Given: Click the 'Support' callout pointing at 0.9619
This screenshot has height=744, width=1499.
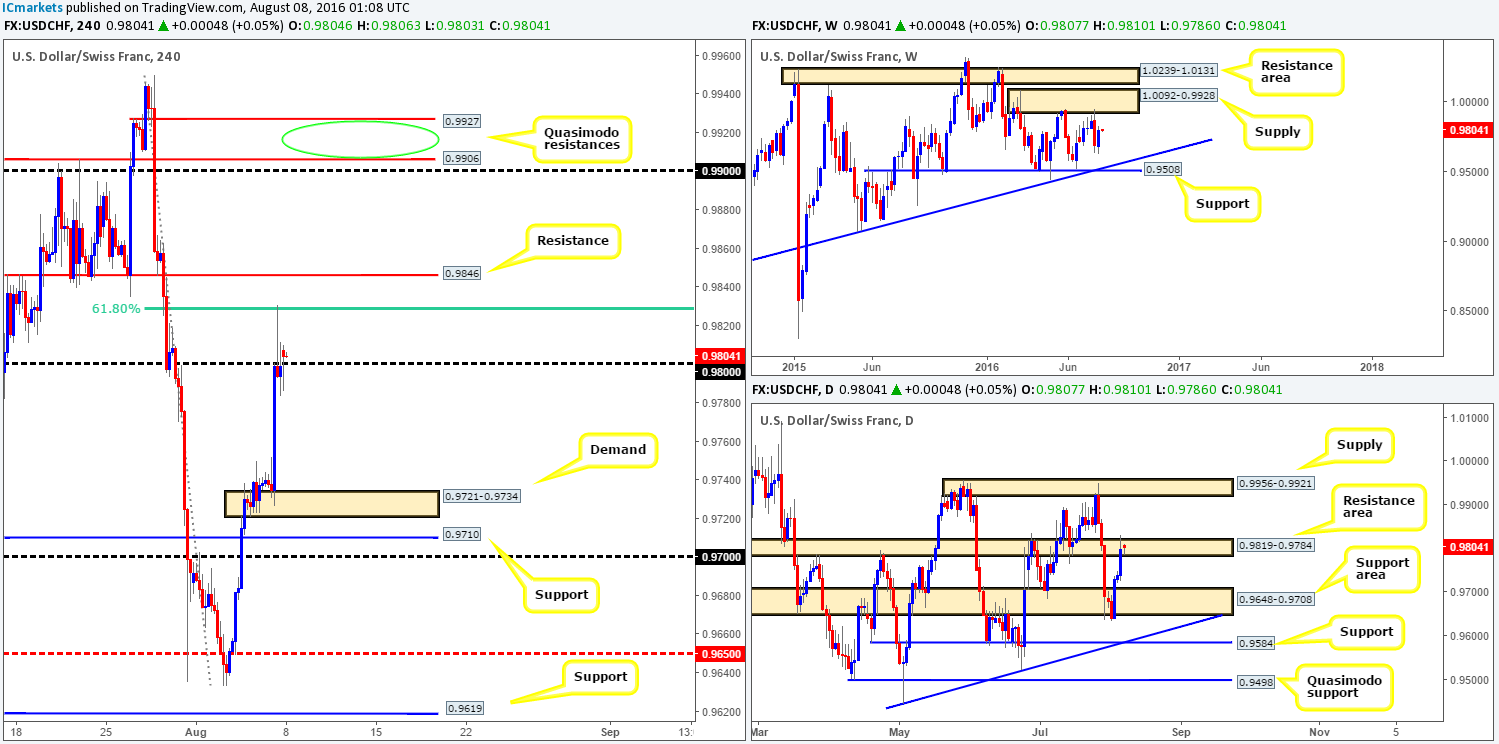Looking at the screenshot, I should (x=599, y=677).
